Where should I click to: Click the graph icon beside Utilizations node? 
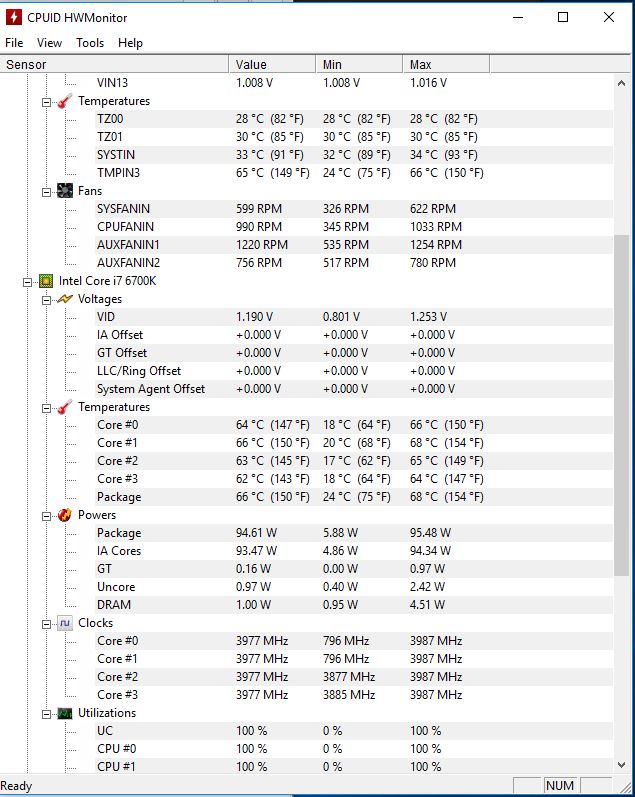(x=65, y=713)
